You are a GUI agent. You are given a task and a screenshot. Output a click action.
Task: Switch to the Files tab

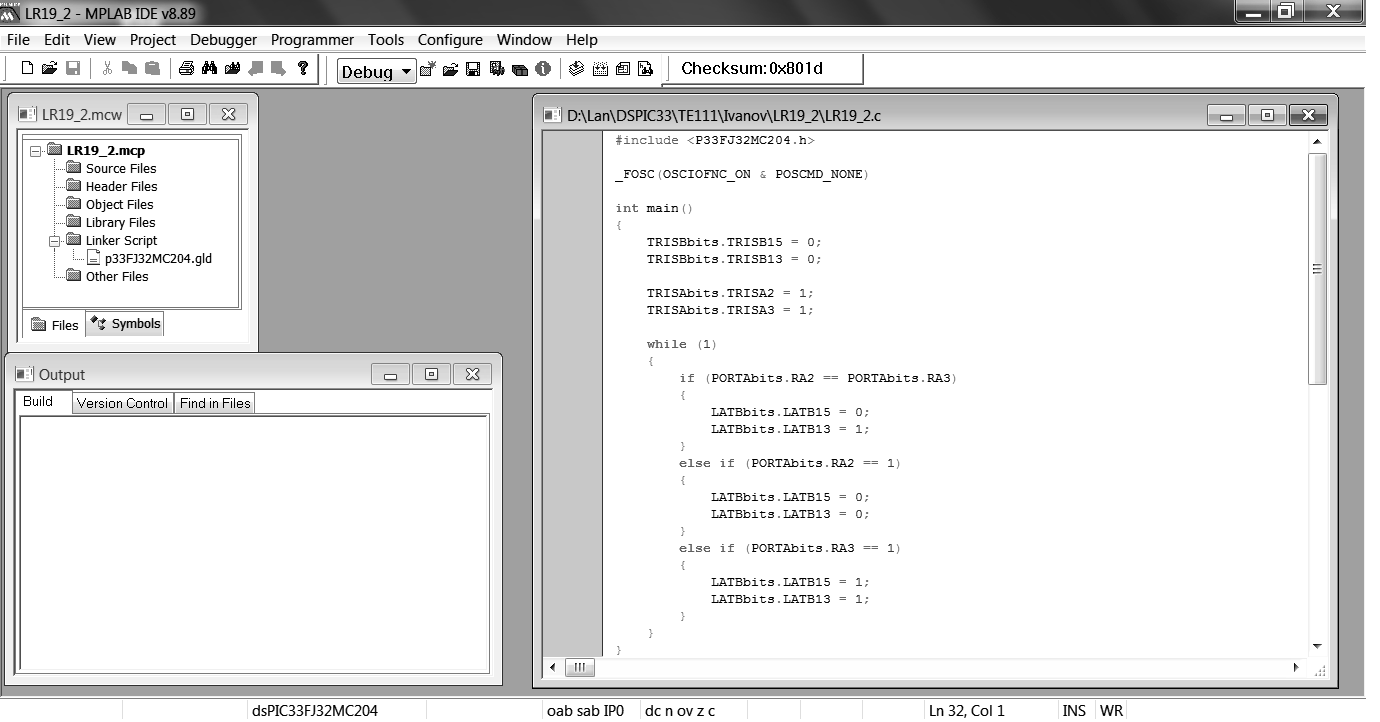[54, 325]
